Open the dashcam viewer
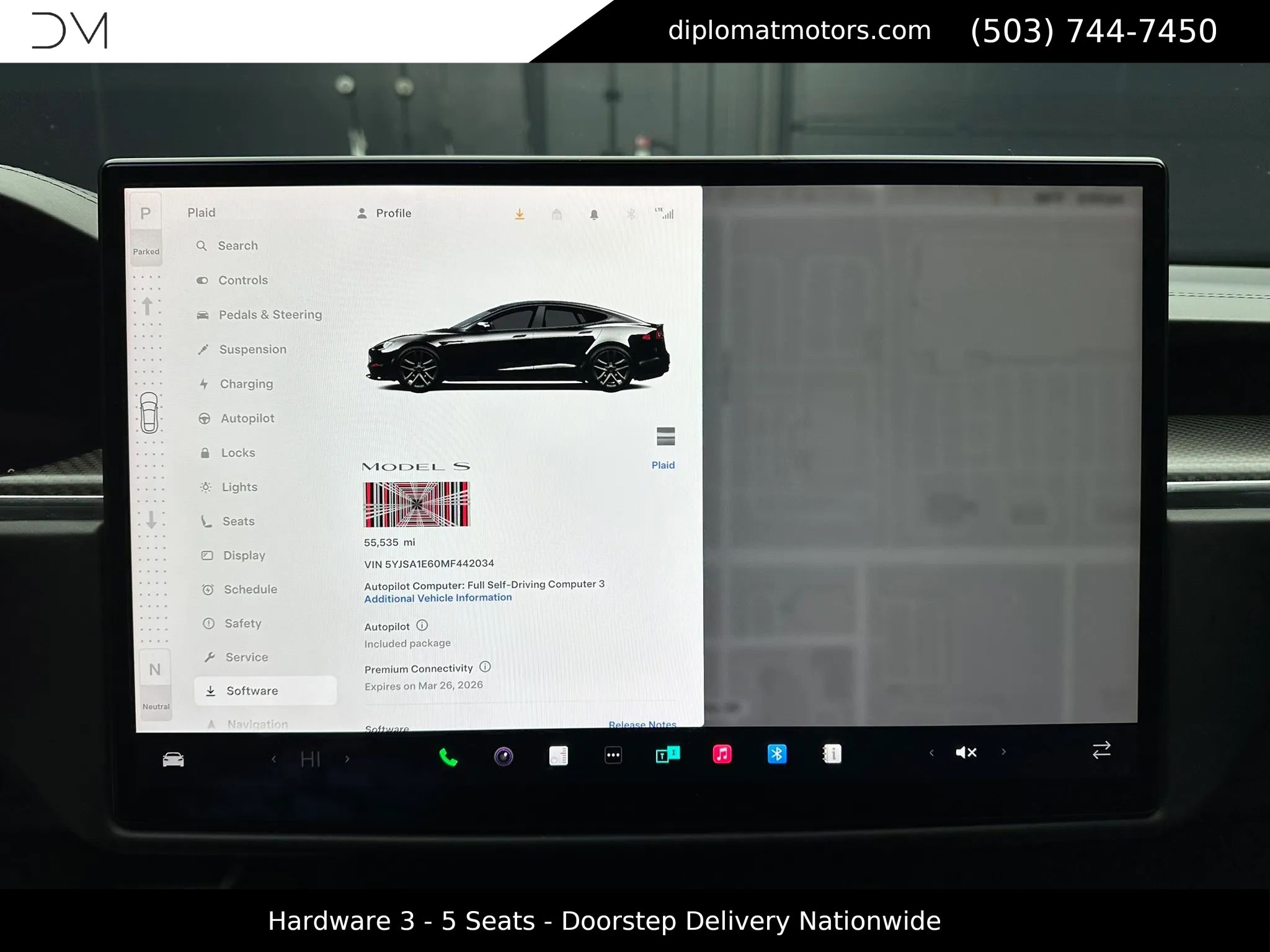The height and width of the screenshot is (952, 1270). pyautogui.click(x=504, y=756)
